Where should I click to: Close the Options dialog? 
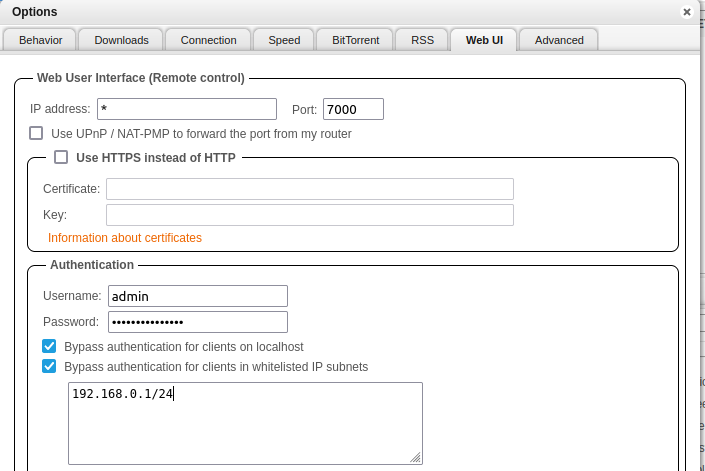tap(687, 12)
